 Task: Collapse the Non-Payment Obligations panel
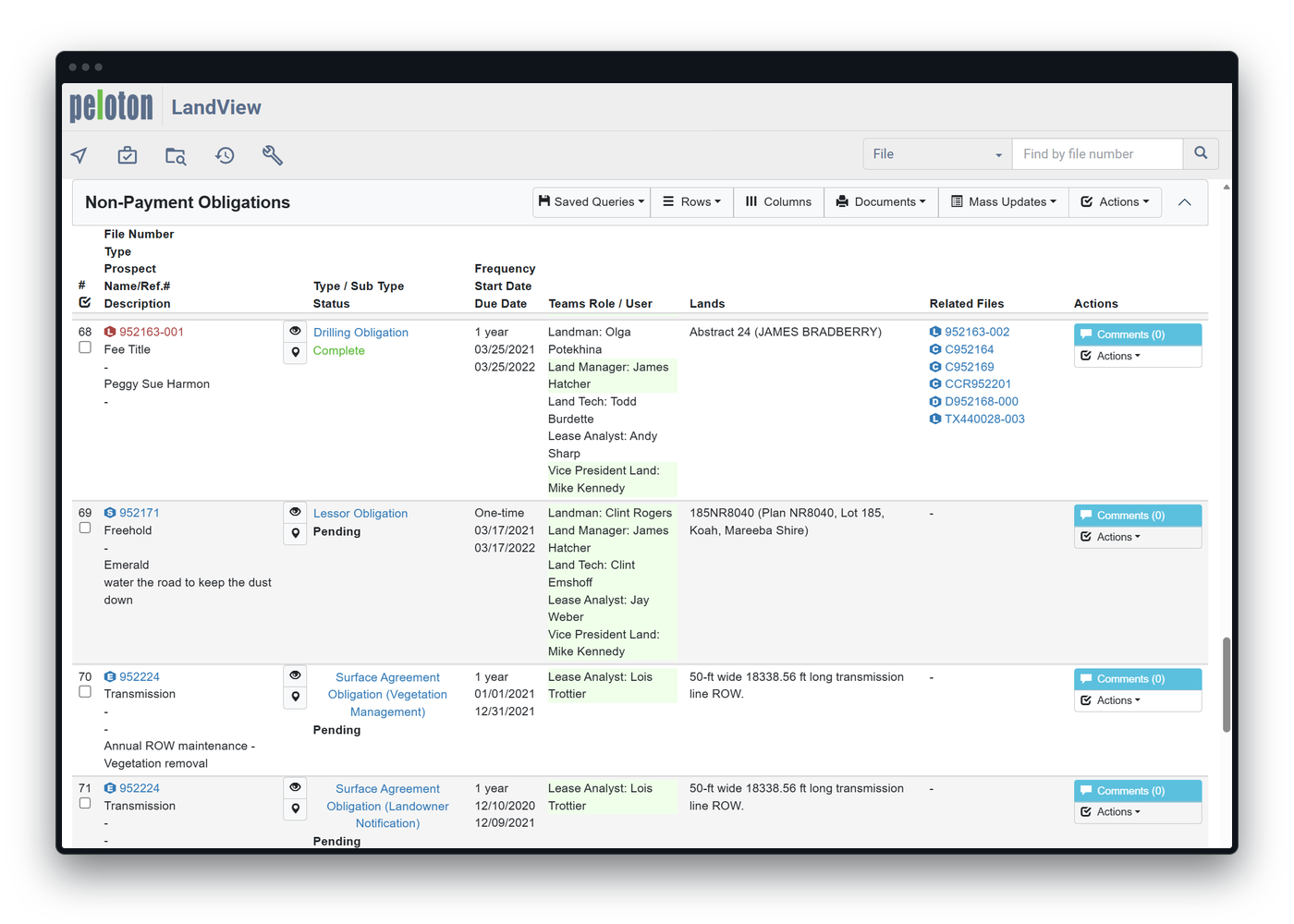coord(1184,202)
